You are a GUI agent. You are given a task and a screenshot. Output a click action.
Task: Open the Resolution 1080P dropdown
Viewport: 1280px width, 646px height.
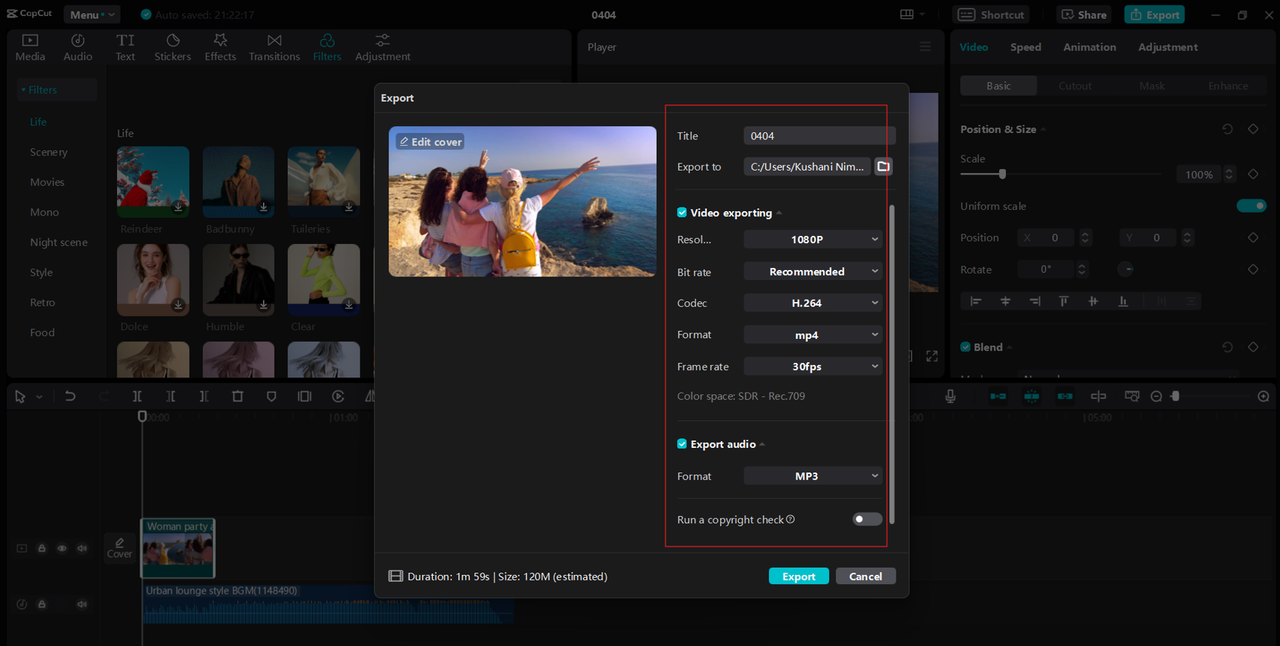click(813, 239)
